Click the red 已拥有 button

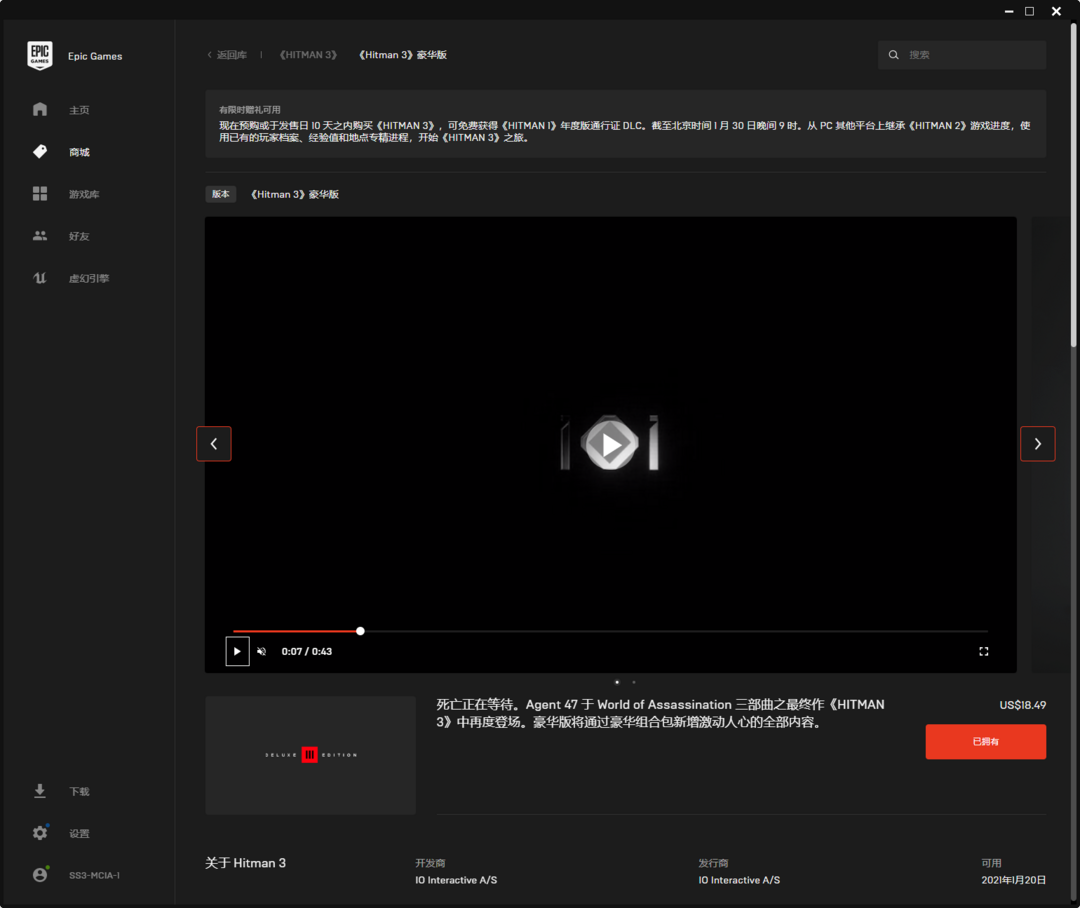pos(986,741)
